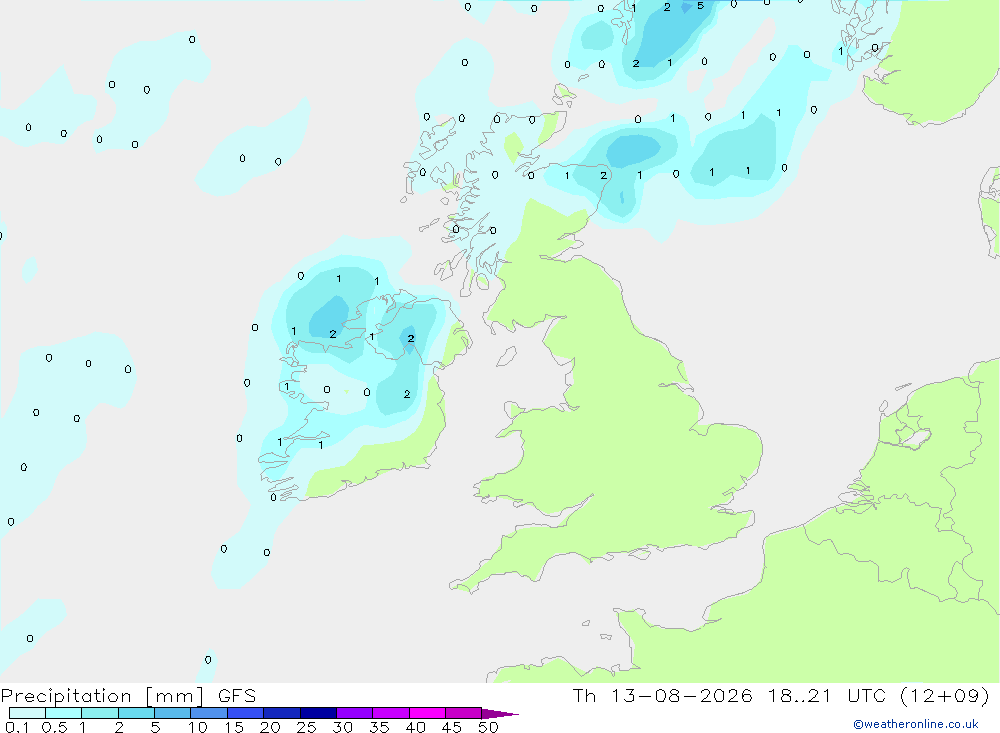
Task: Click the legend value label '0.5'
Action: [x=55, y=727]
